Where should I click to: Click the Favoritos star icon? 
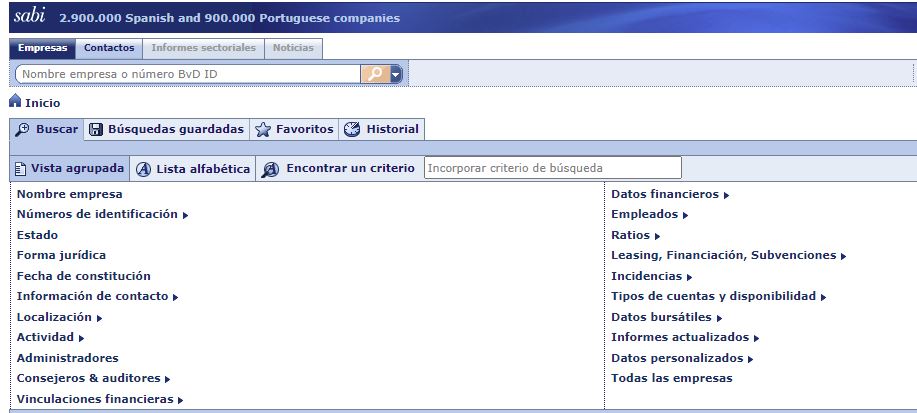pyautogui.click(x=263, y=129)
